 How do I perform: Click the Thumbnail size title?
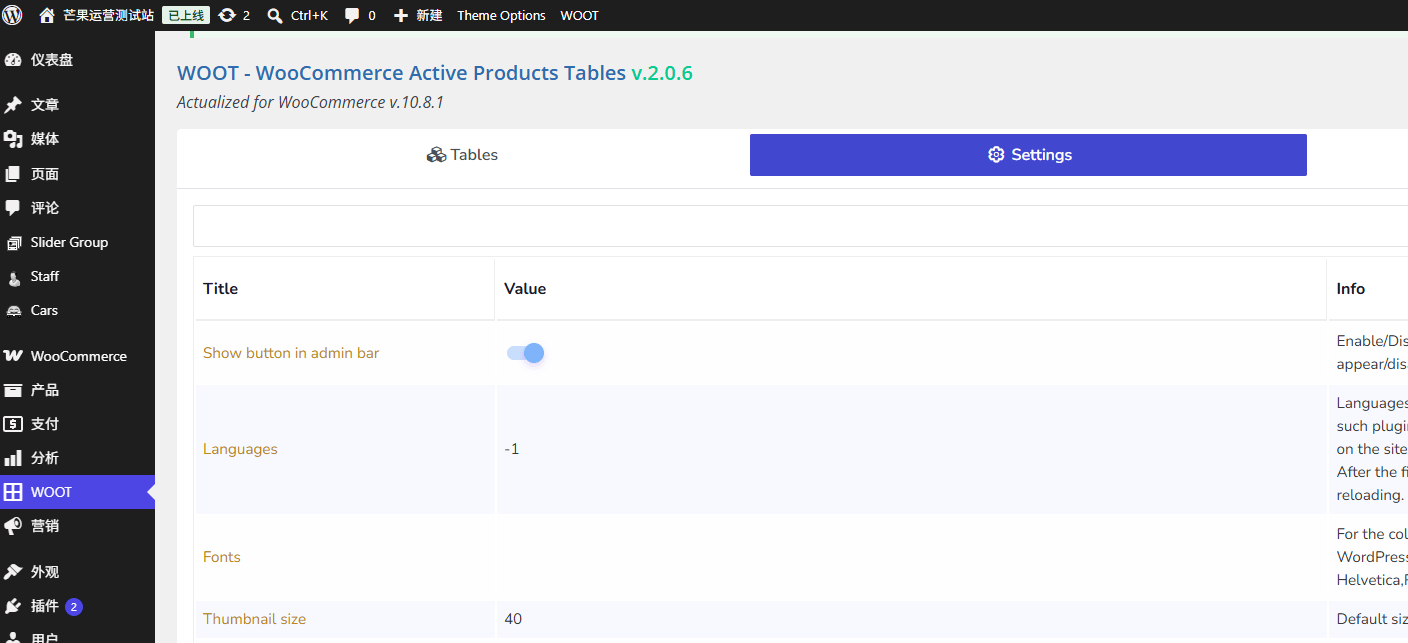[254, 619]
